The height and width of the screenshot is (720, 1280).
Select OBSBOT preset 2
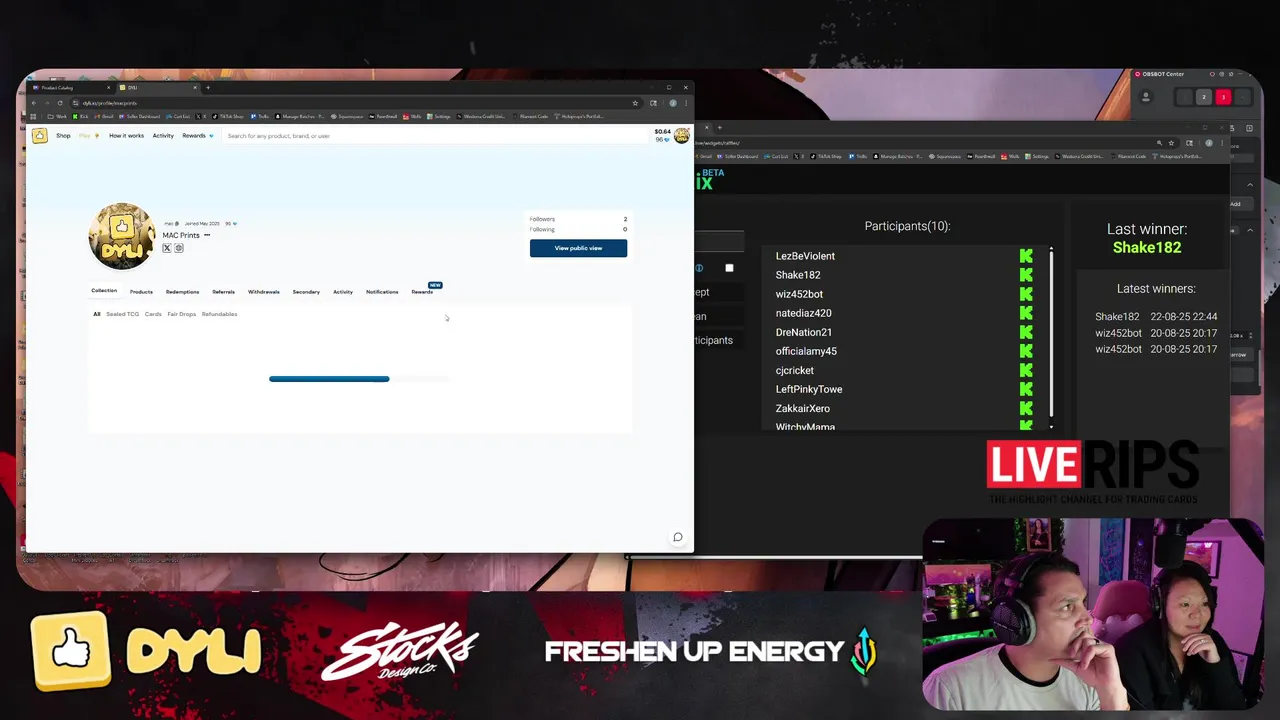pos(1203,97)
